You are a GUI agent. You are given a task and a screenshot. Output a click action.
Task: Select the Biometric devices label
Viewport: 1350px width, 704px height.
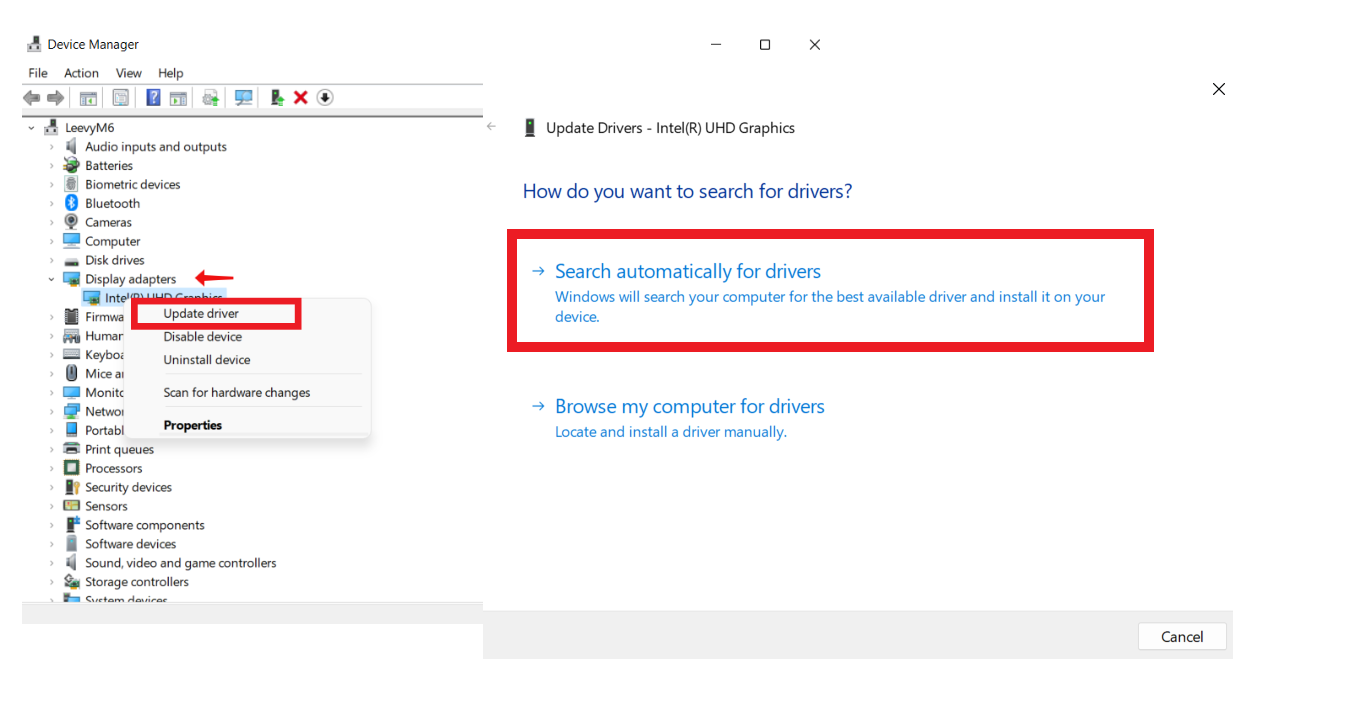click(133, 185)
